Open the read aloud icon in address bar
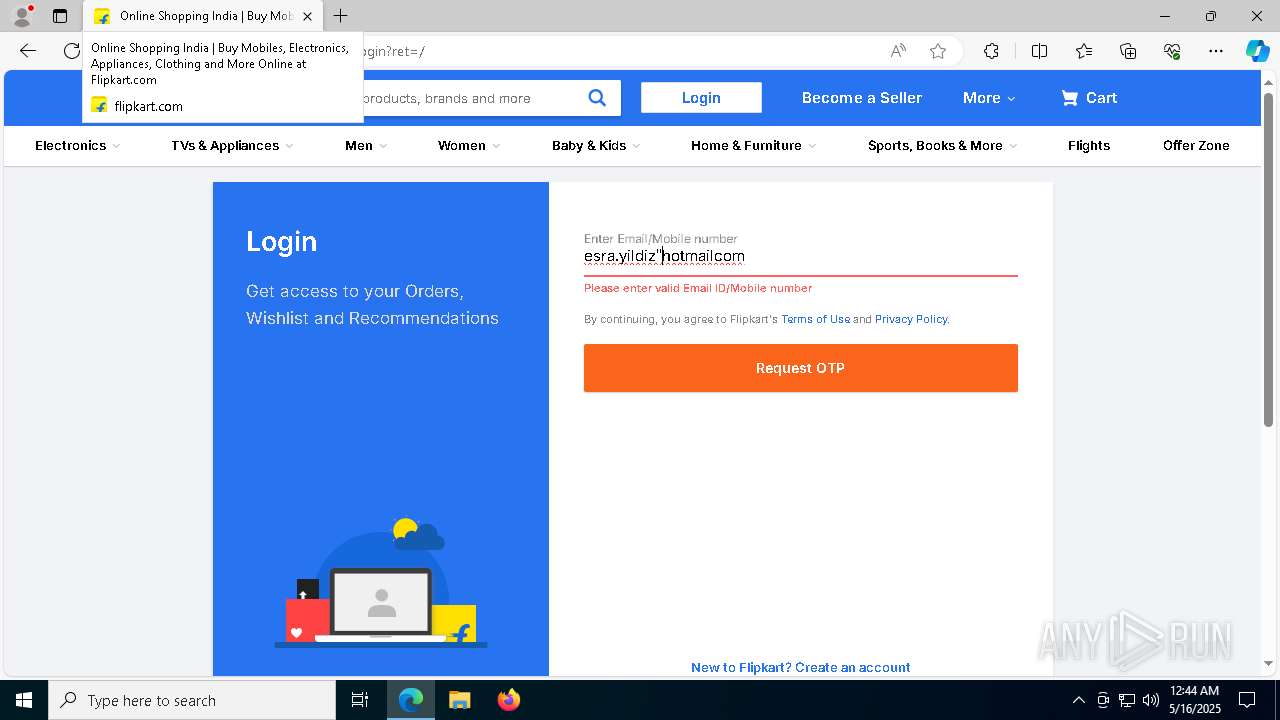 pos(898,51)
